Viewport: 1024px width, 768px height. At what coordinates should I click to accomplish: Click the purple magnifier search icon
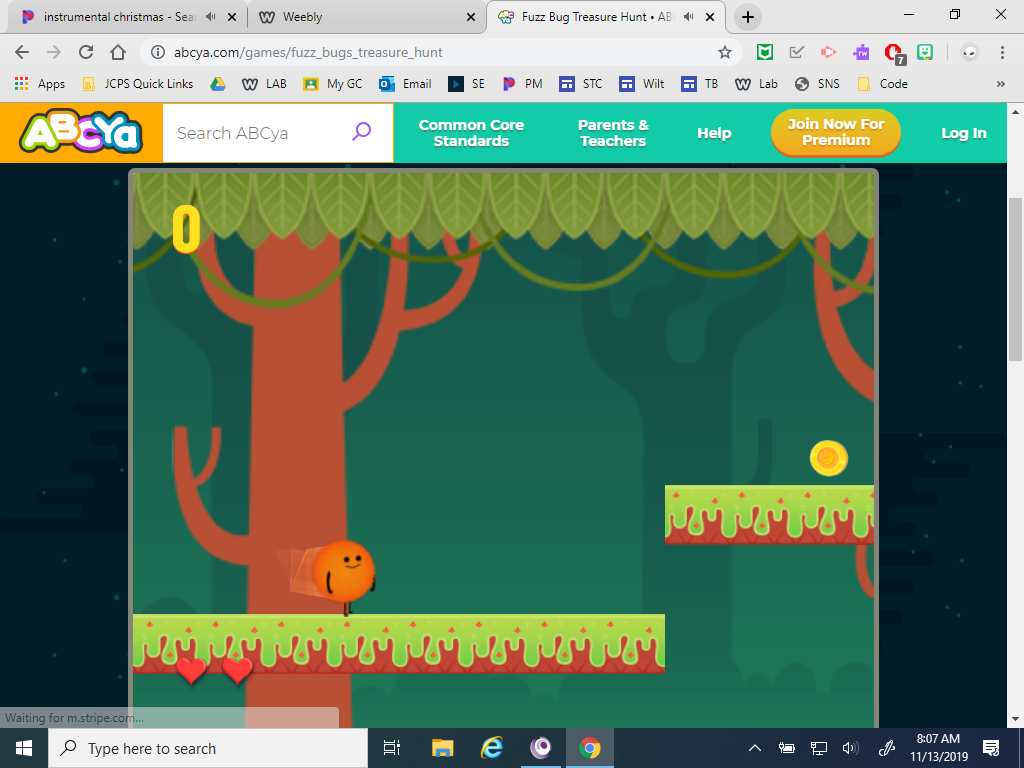(361, 132)
